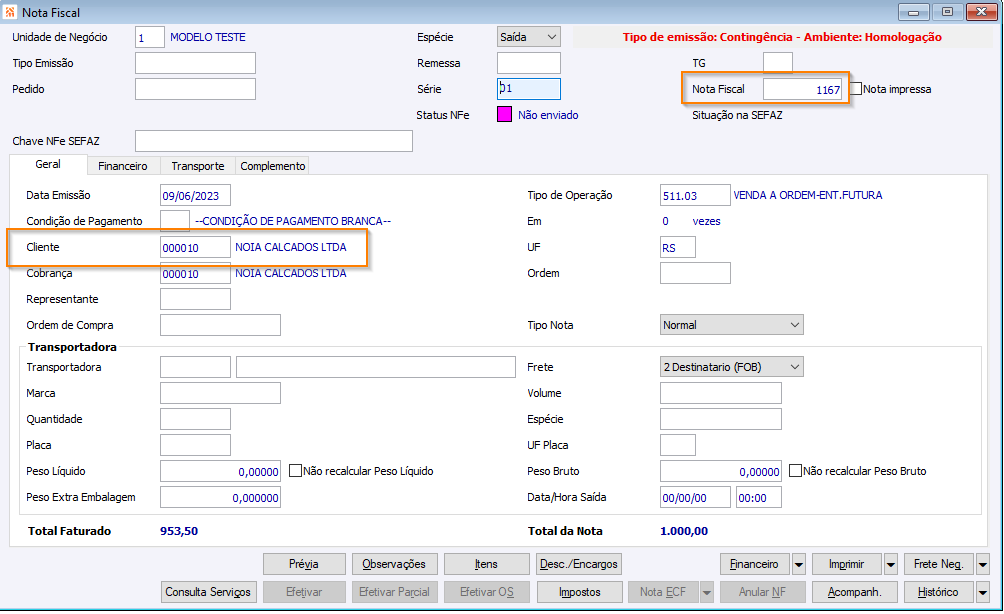1004x614 pixels.
Task: Open the Itens button
Action: [487, 565]
